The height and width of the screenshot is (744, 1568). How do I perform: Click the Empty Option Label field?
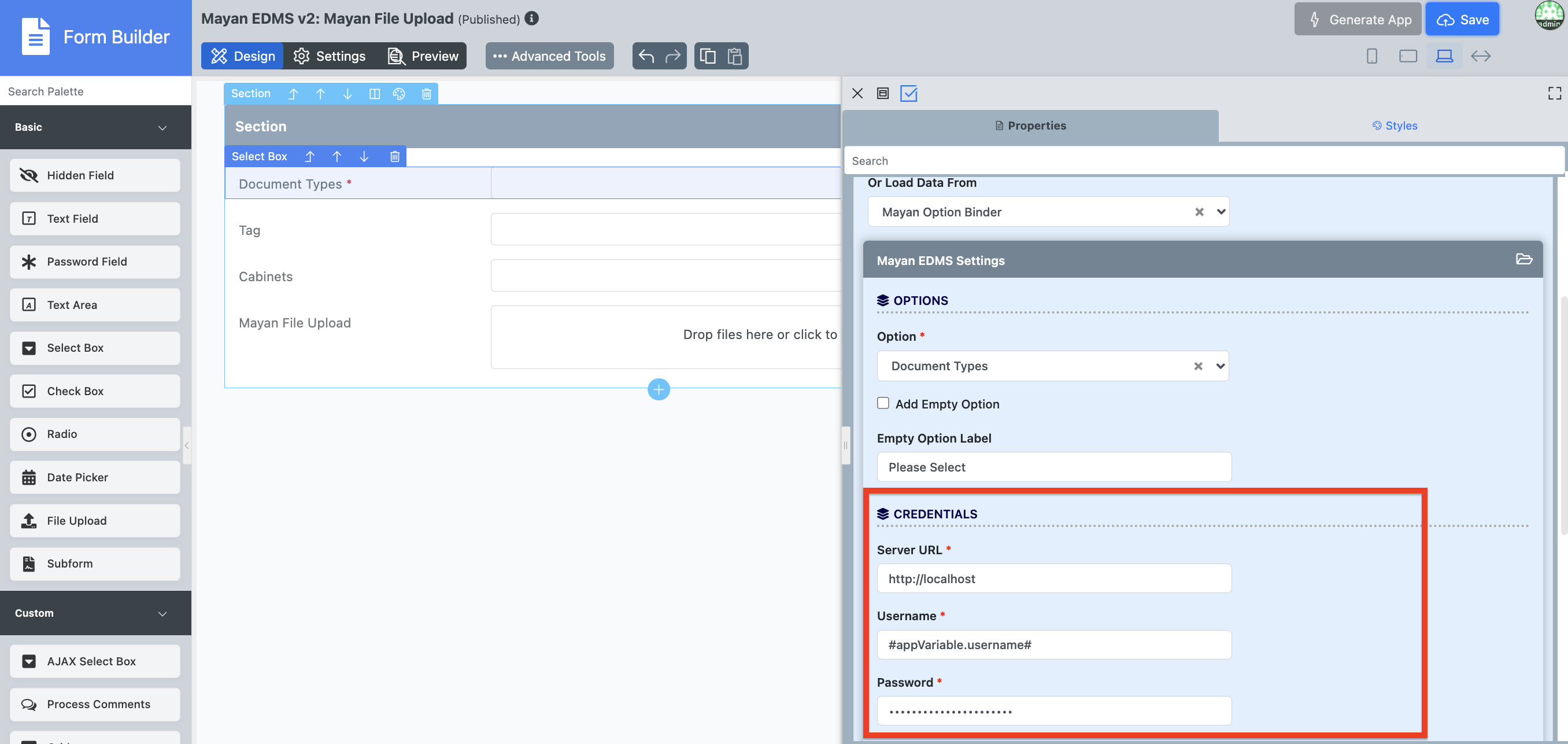(x=1053, y=467)
